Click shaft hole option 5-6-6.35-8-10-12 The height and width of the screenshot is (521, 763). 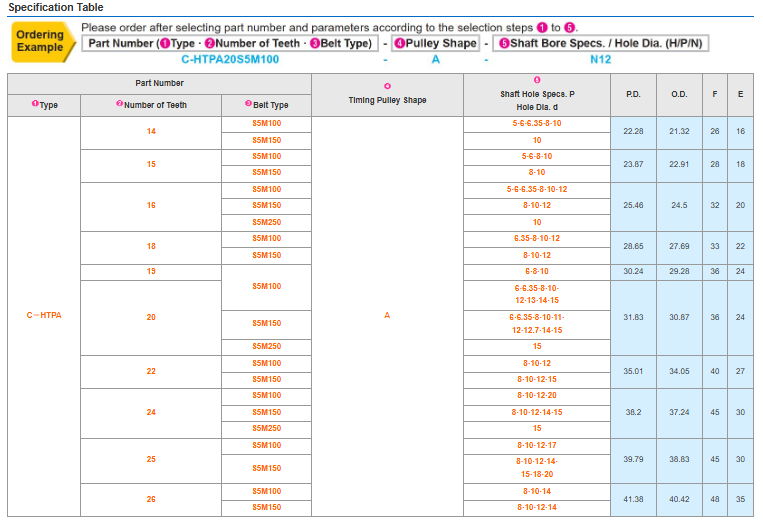537,190
